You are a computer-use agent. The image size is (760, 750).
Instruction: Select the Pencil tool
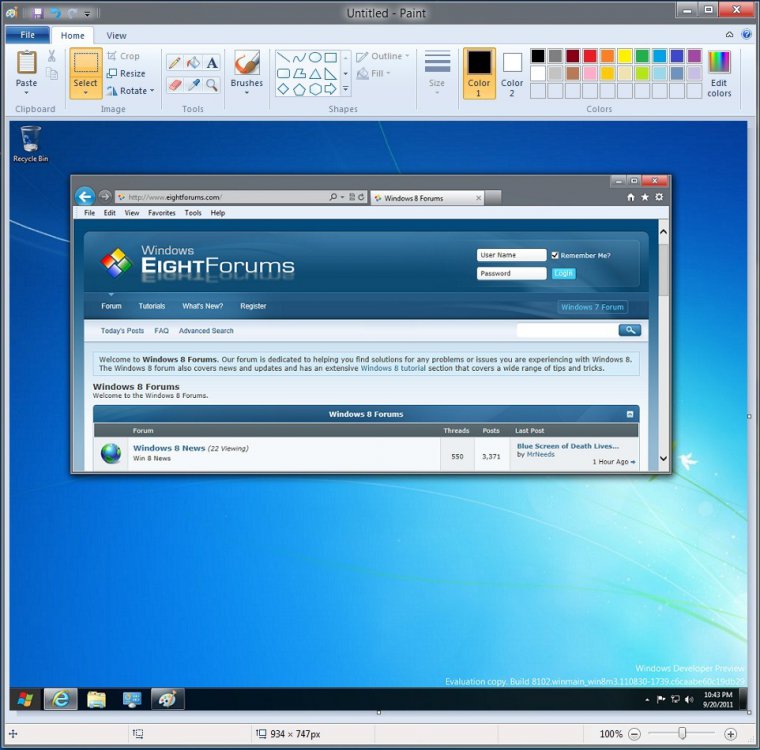coord(175,63)
